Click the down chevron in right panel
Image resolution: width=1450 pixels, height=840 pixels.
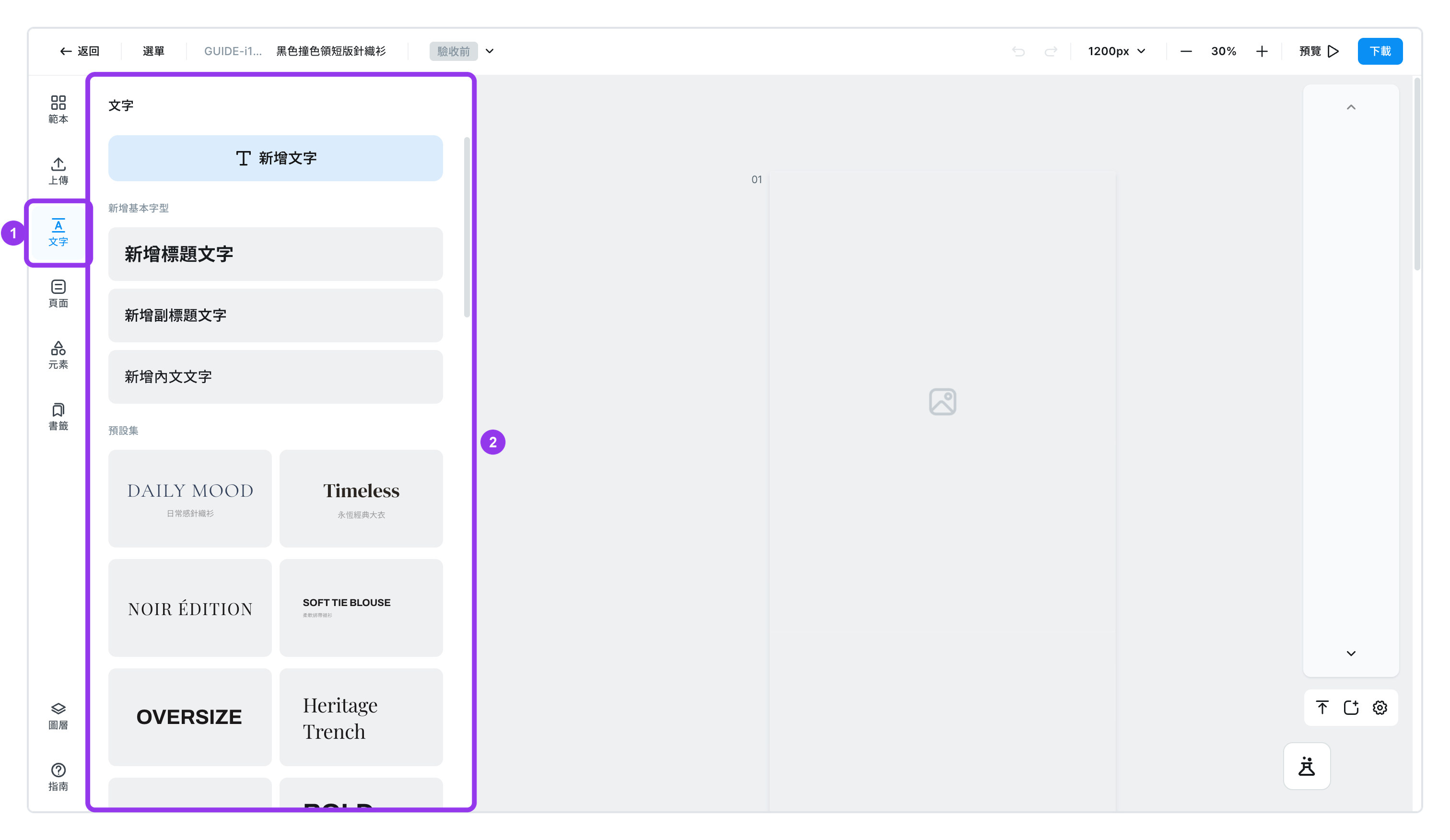[1351, 653]
